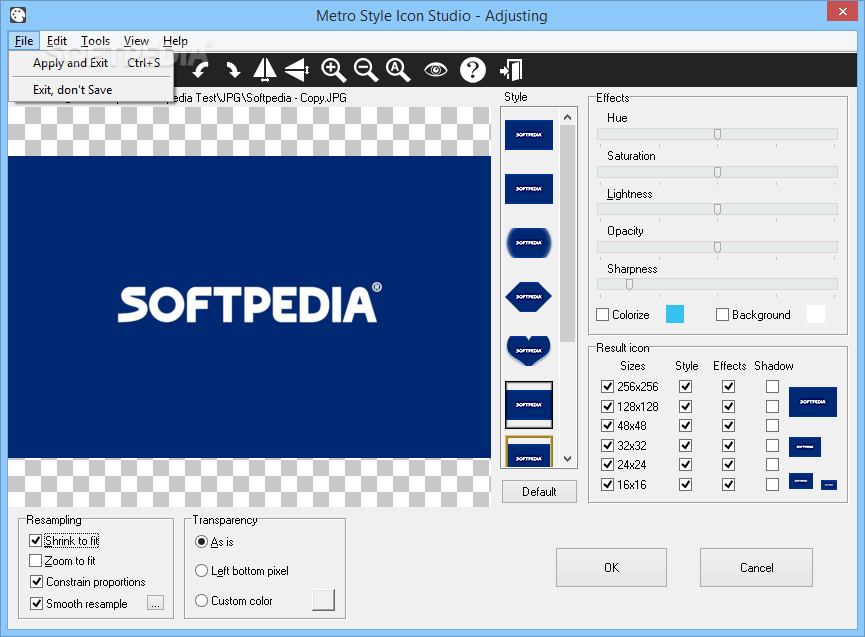Click the Style list scroll down arrow
Viewport: 865px width, 637px height.
click(x=568, y=459)
